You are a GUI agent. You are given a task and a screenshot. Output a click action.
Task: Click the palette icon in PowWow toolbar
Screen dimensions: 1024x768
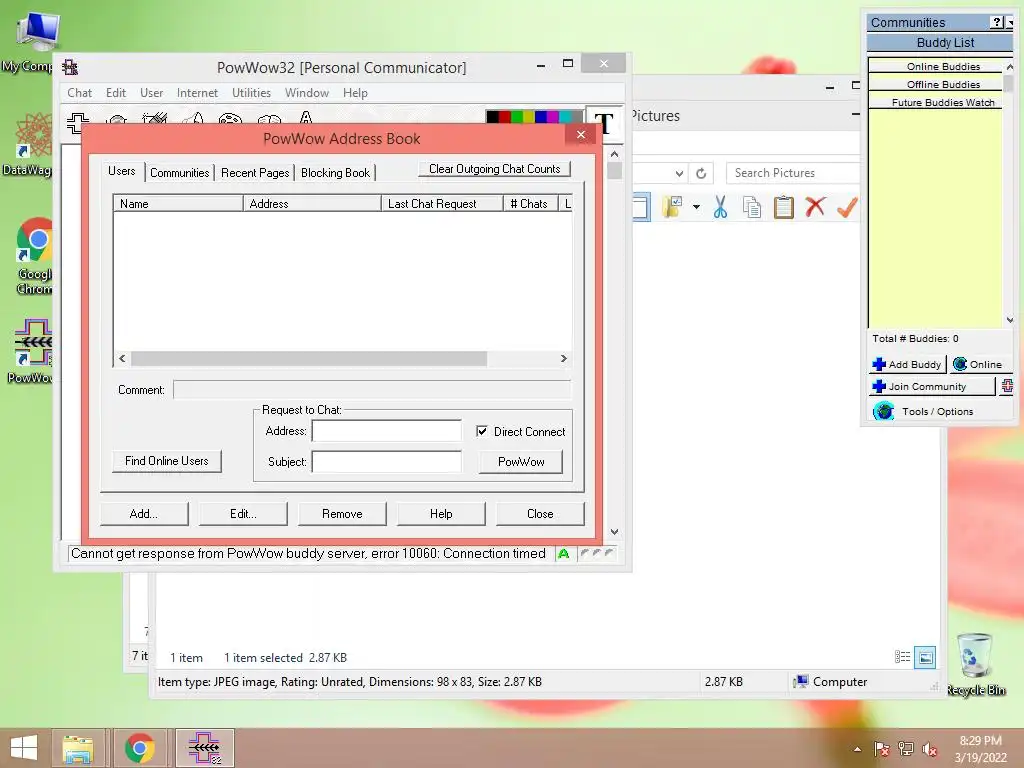[230, 119]
